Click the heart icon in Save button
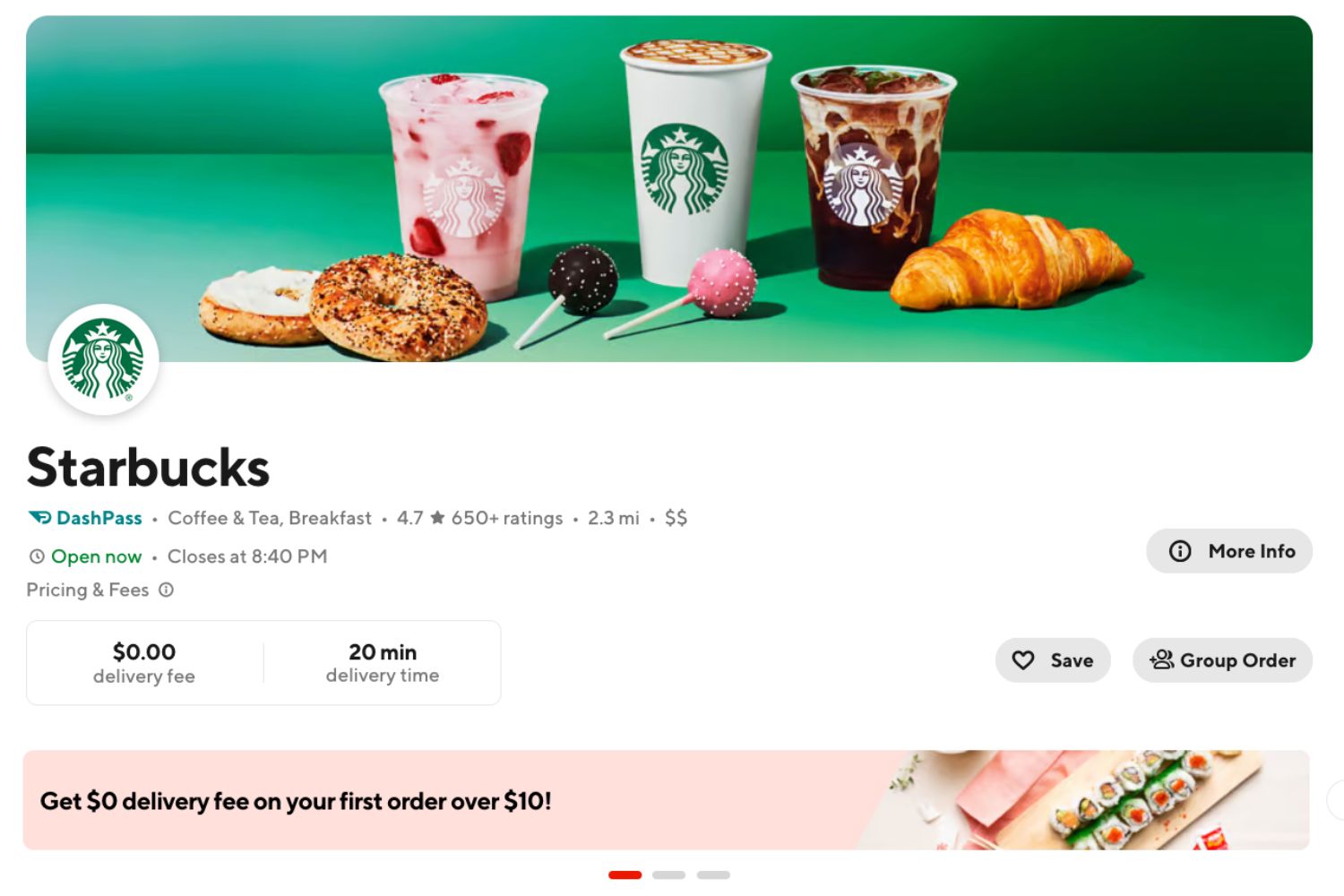Image resolution: width=1344 pixels, height=896 pixels. (x=1023, y=660)
